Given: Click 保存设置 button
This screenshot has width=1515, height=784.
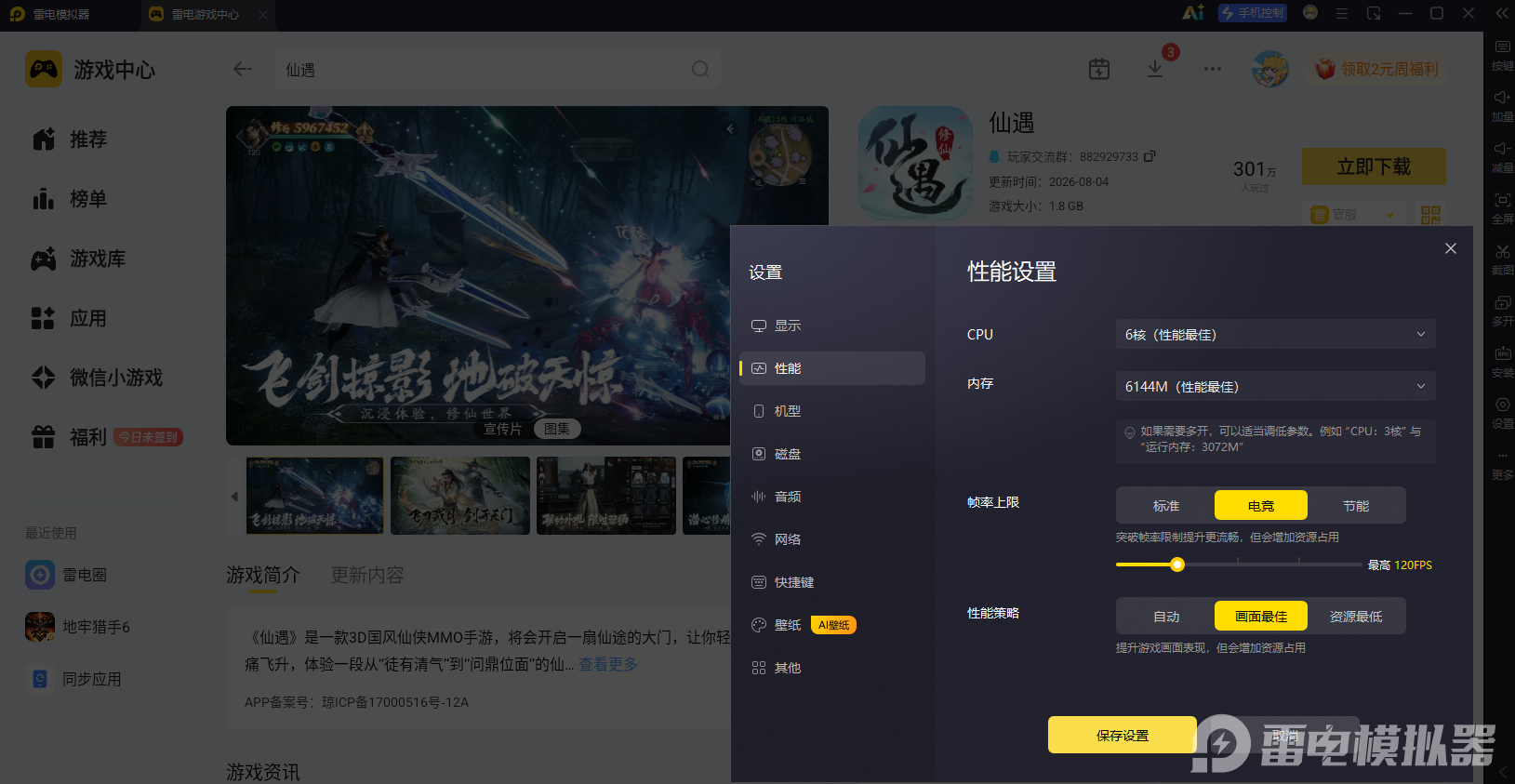Looking at the screenshot, I should point(1123,735).
